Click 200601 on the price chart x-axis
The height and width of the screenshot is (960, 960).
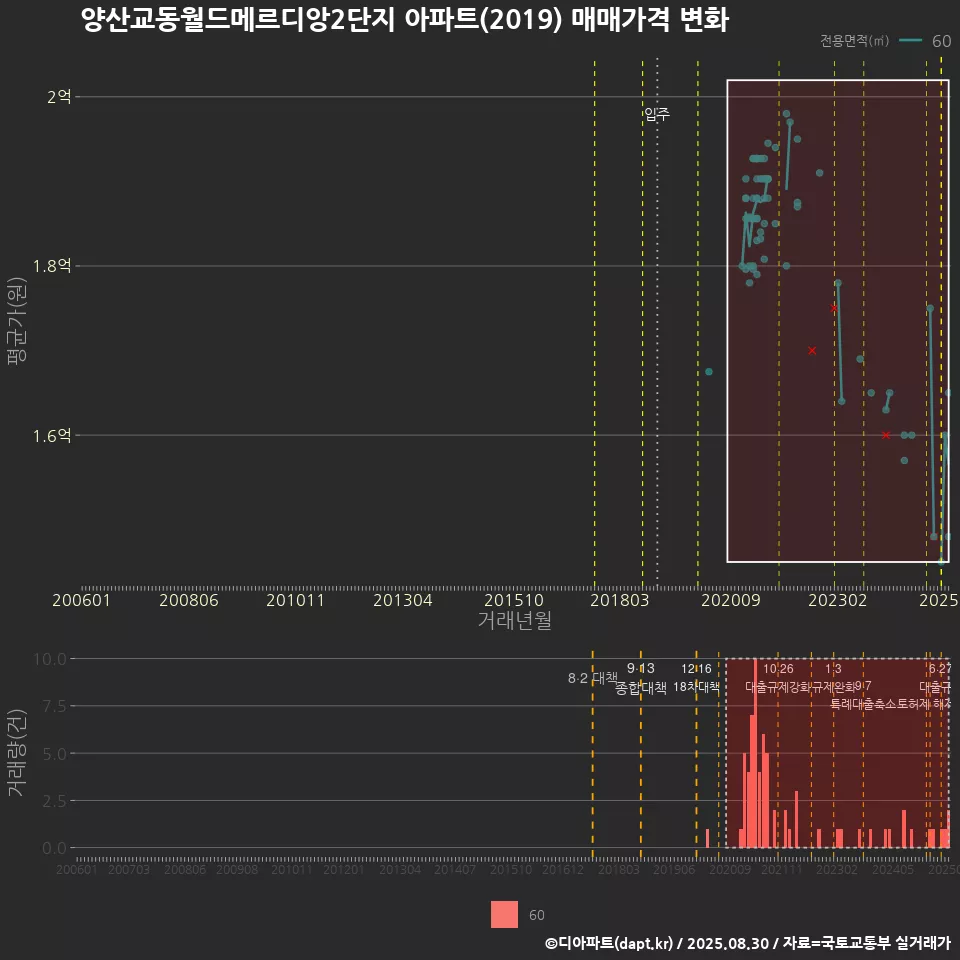81,600
